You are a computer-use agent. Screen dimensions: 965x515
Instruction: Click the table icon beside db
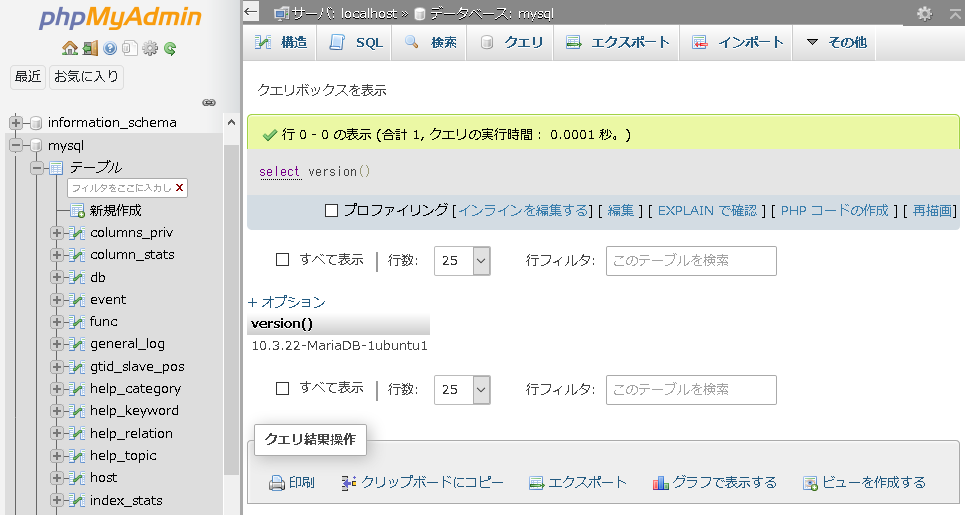tap(78, 277)
